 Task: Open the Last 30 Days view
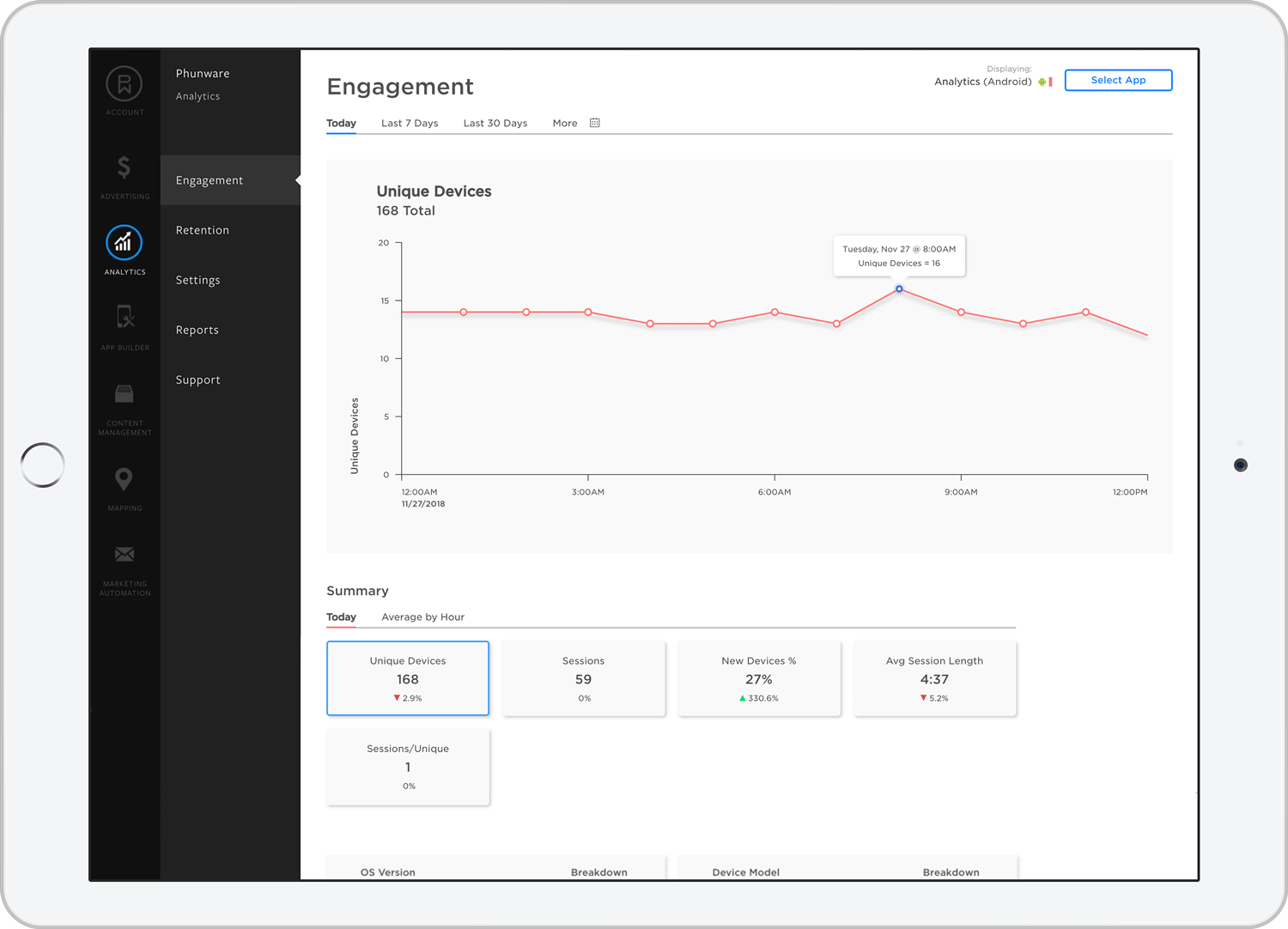pyautogui.click(x=495, y=123)
